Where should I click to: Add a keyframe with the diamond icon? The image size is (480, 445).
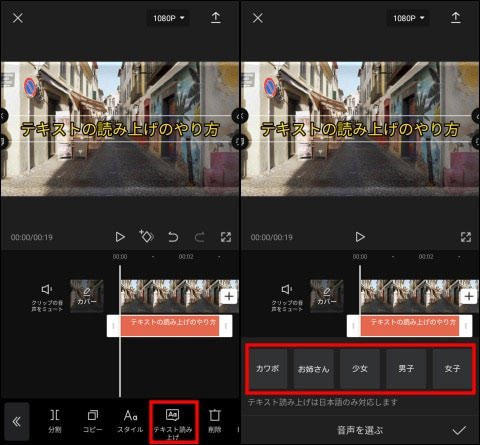click(146, 236)
